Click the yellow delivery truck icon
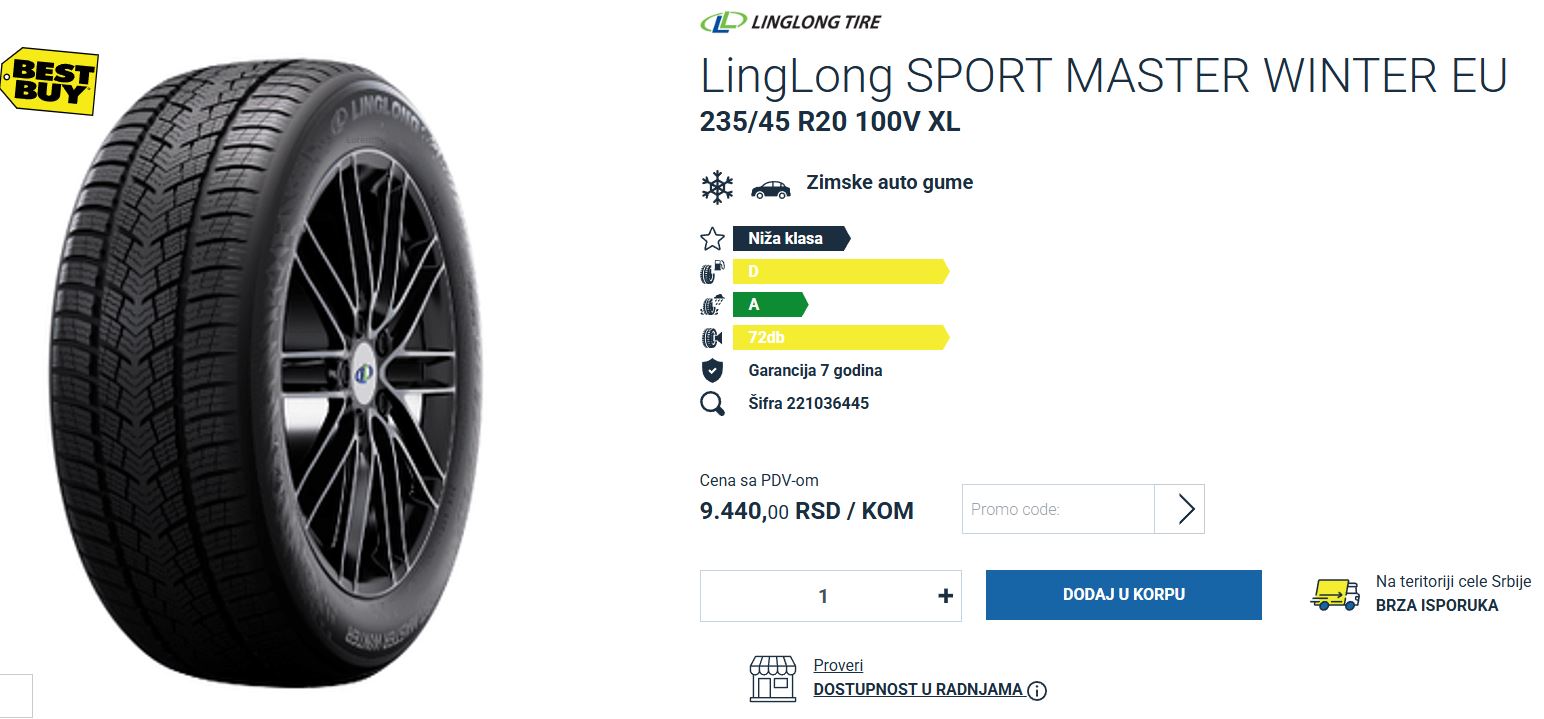The height and width of the screenshot is (719, 1544). (x=1335, y=595)
